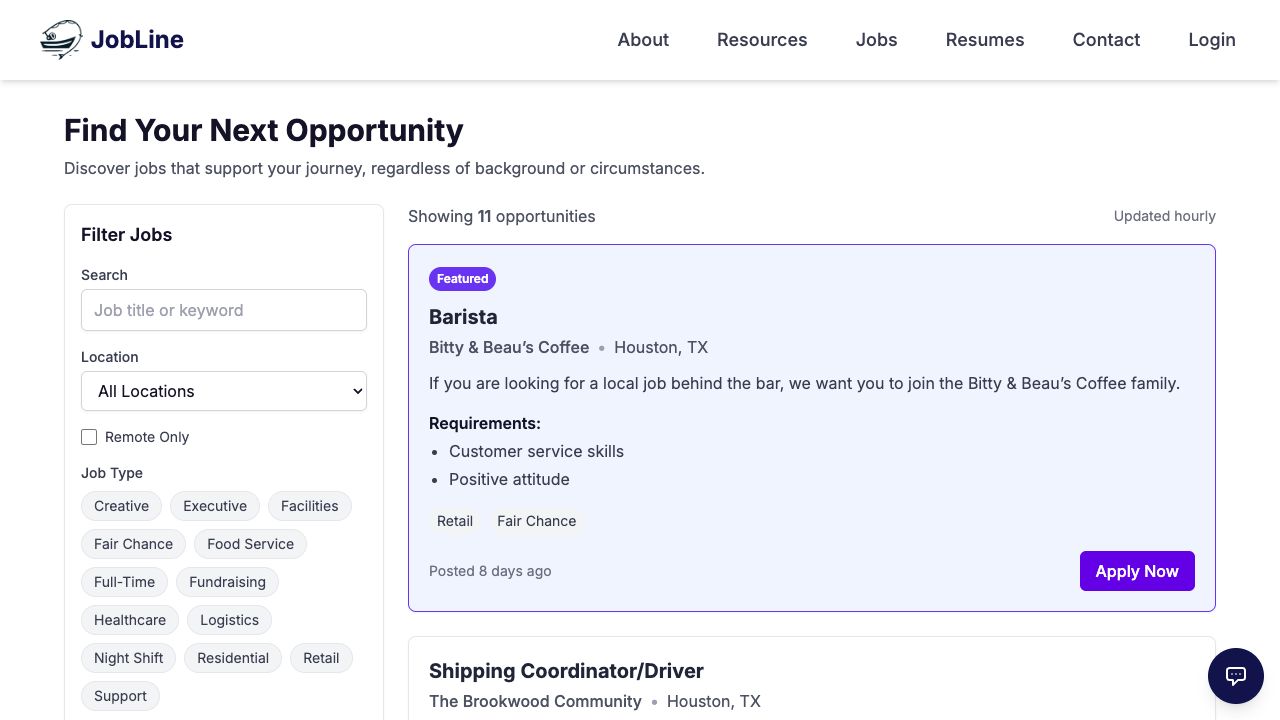Screen dimensions: 1280x720
Task: Click the Posted 8 days ago text
Action: coord(490,571)
